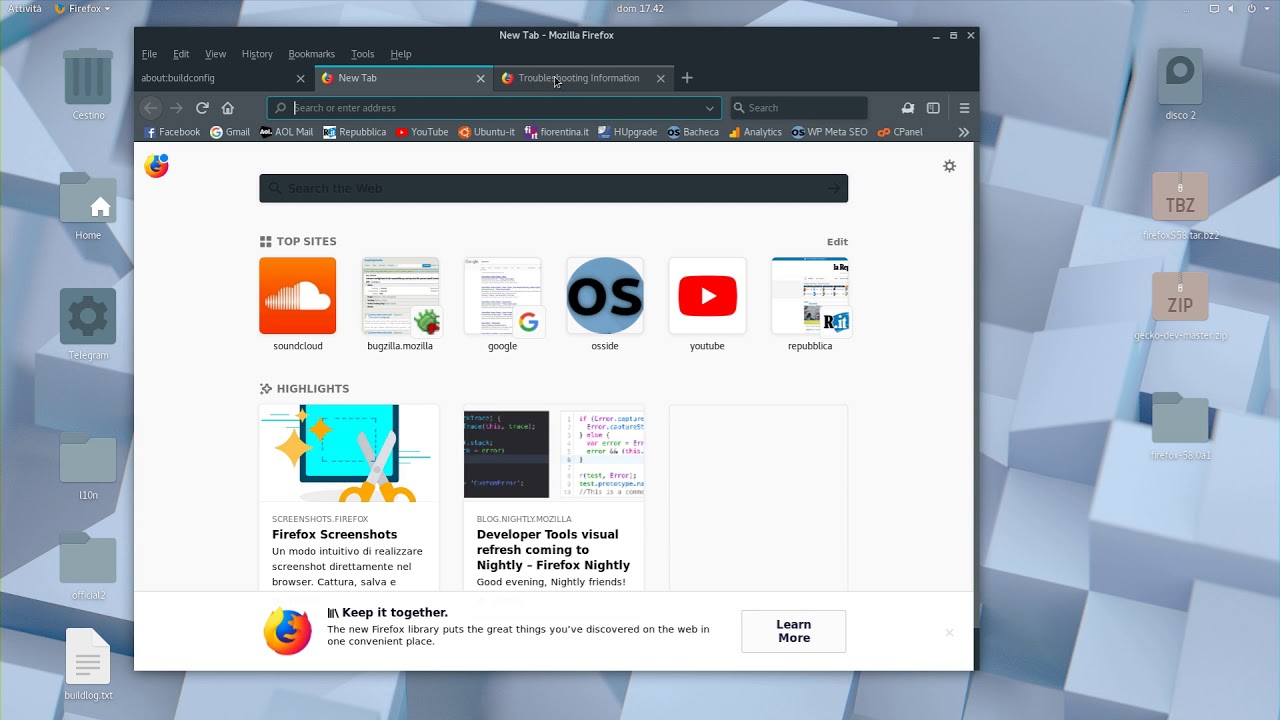Click Edit for Top Sites
Image resolution: width=1280 pixels, height=720 pixels.
click(837, 242)
